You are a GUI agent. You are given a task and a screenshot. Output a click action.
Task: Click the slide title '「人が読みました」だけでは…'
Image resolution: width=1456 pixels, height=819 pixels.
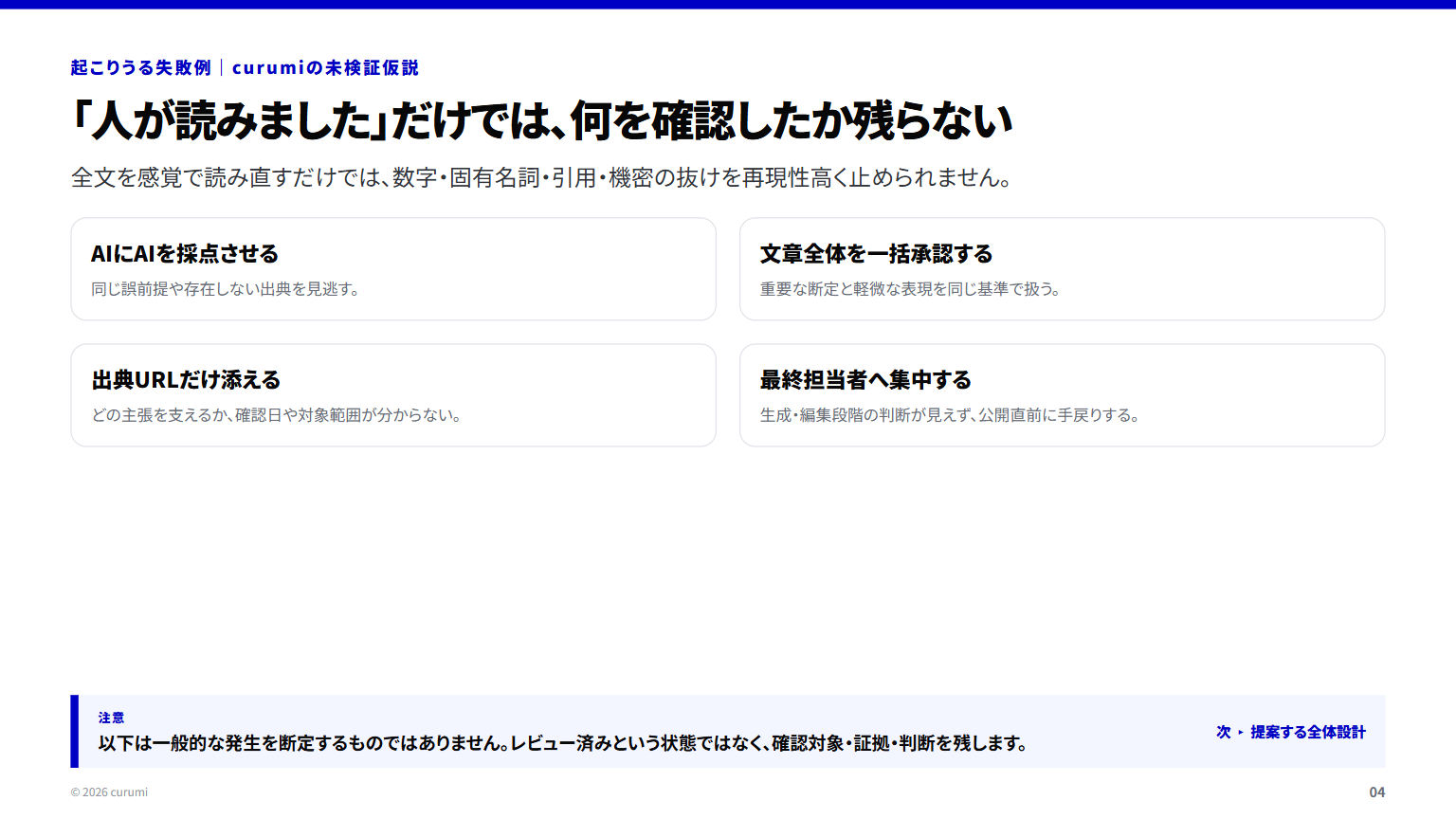pos(542,120)
